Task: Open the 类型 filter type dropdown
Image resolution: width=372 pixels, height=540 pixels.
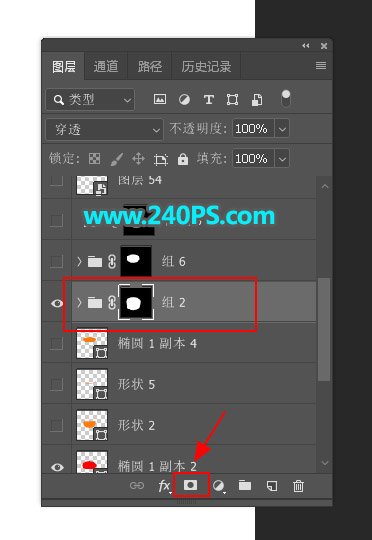Action: coord(90,100)
